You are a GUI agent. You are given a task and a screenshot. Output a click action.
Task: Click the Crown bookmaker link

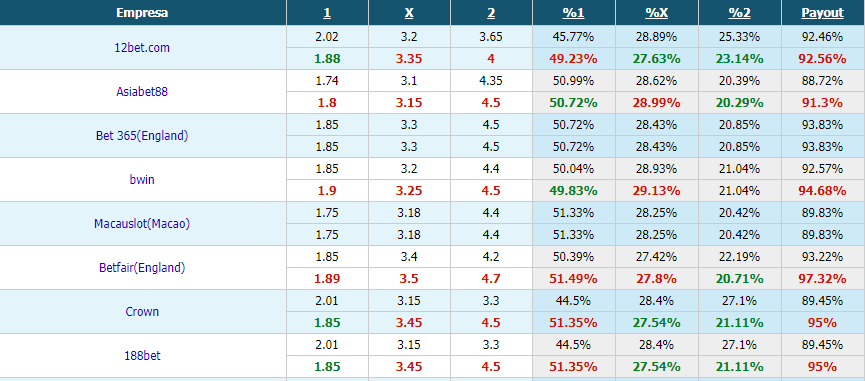click(x=142, y=312)
